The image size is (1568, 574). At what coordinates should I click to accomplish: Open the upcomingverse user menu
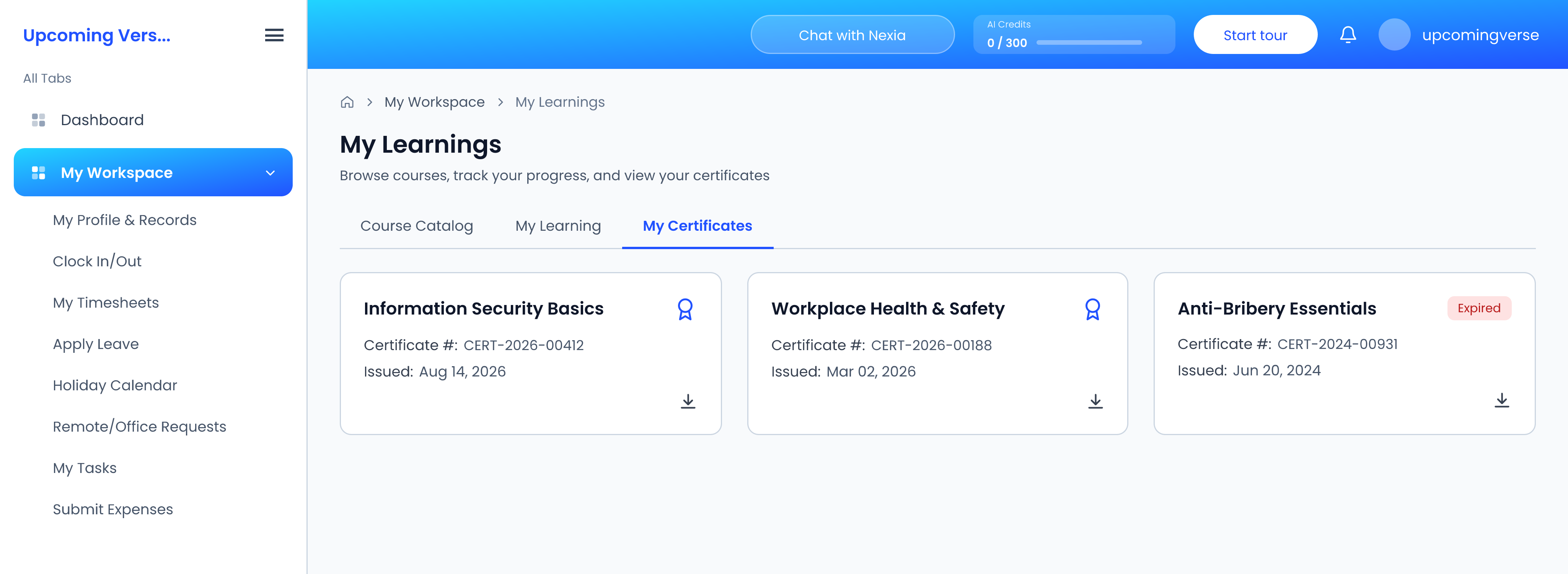(x=1480, y=35)
